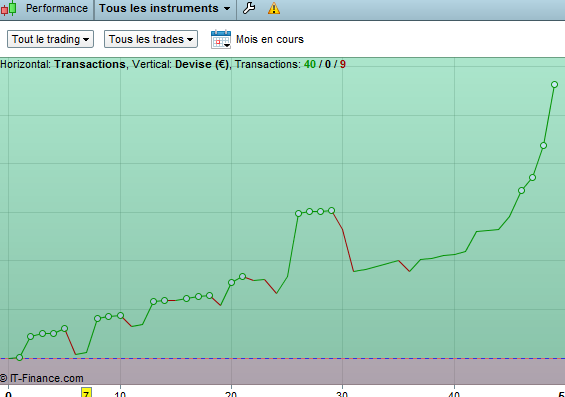Viewport: 565px width, 397px height.
Task: Select the Performance tab label
Action: pos(57,8)
